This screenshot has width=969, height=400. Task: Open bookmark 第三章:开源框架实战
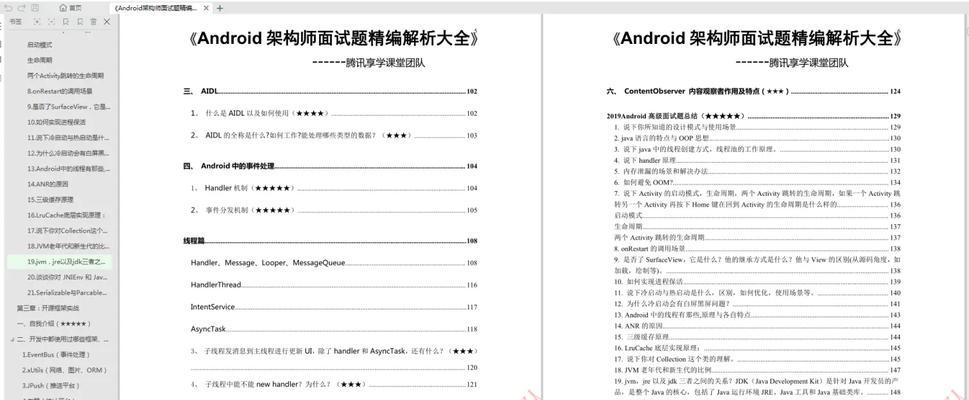[48, 308]
